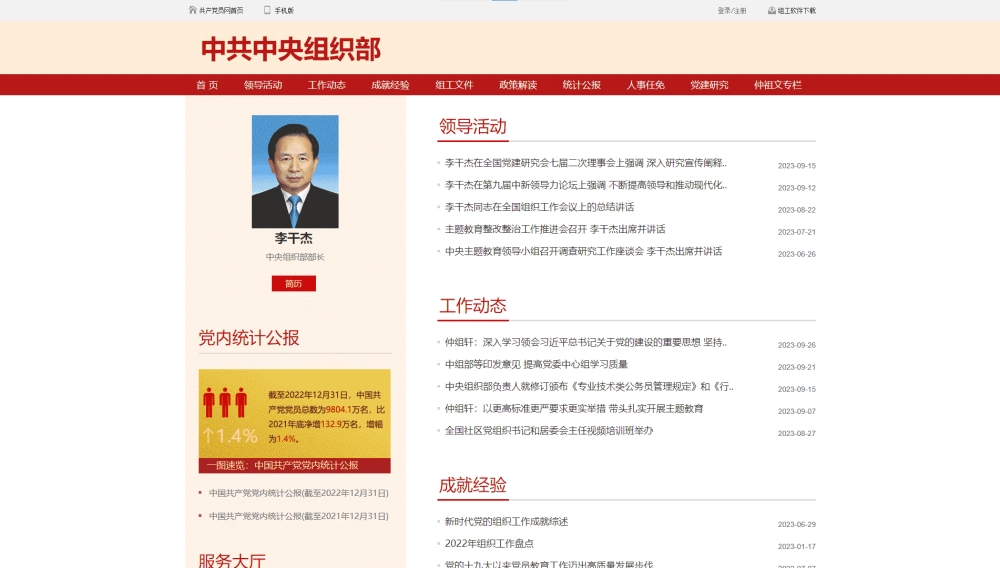
Task: Open 政策解读 navigation menu item
Action: pyautogui.click(x=518, y=85)
